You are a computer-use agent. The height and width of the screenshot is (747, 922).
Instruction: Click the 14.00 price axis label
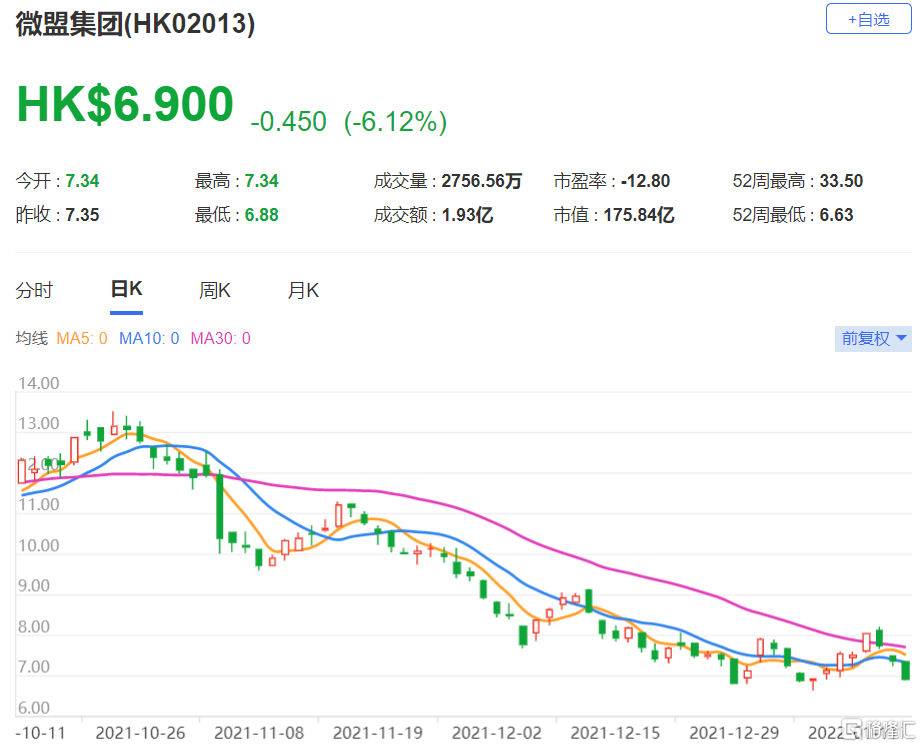(39, 383)
